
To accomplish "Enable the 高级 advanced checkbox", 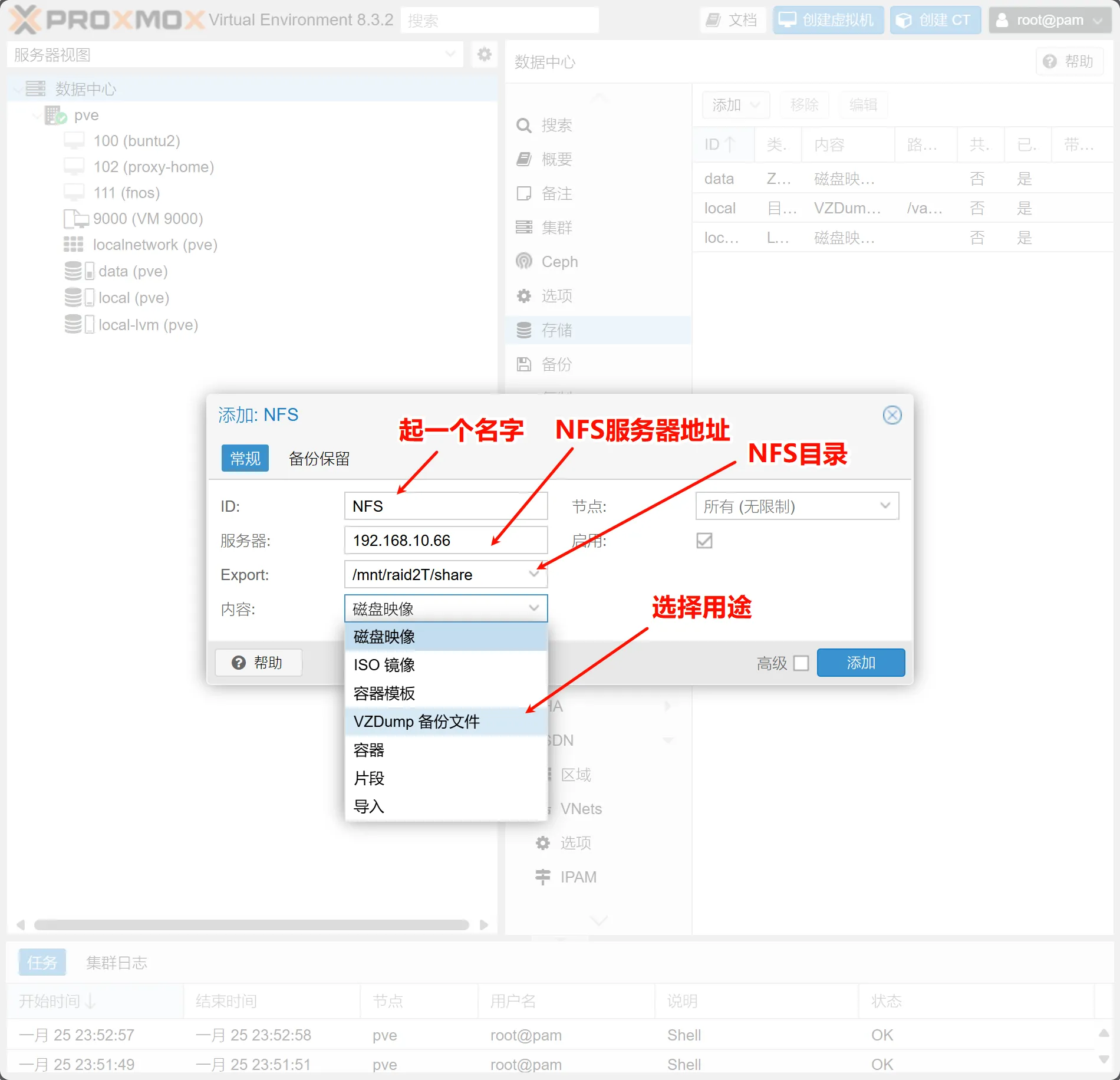I will (801, 663).
